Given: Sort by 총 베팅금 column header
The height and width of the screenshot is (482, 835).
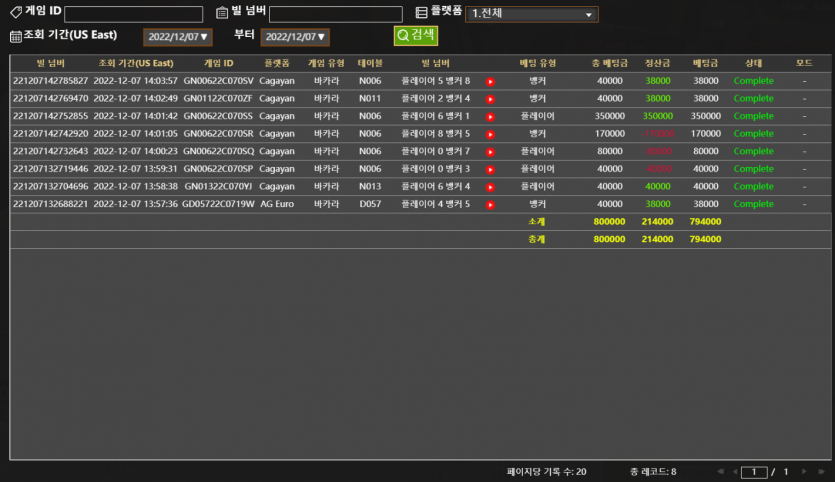Looking at the screenshot, I should (x=610, y=63).
